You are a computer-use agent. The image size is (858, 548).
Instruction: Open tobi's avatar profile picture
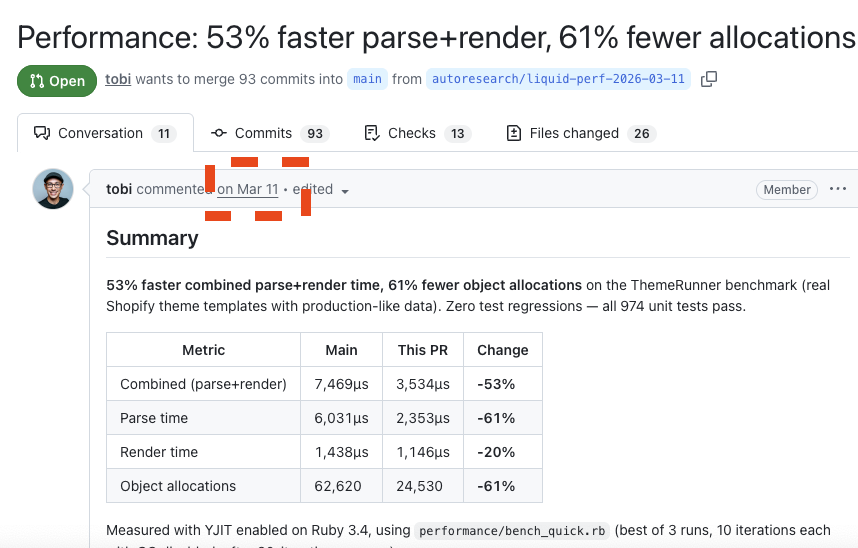[53, 189]
